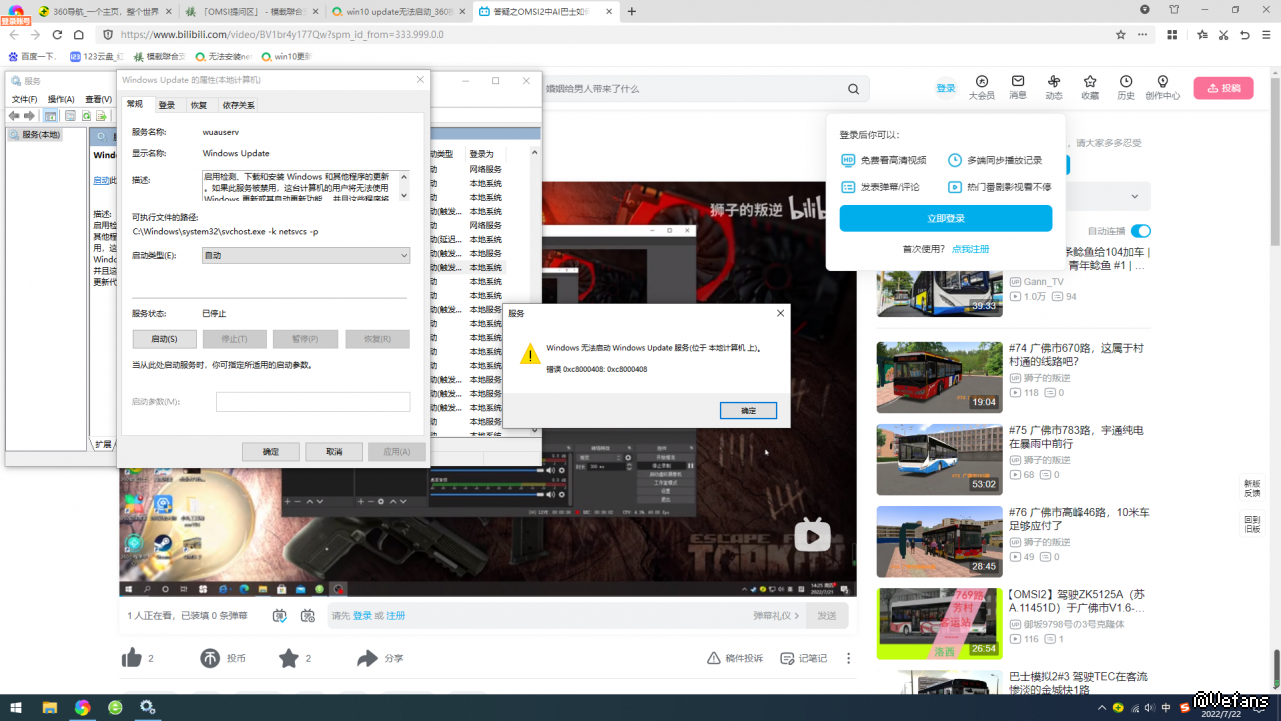Click the thumbs-up like icon below video
1281x721 pixels.
pyautogui.click(x=132, y=658)
